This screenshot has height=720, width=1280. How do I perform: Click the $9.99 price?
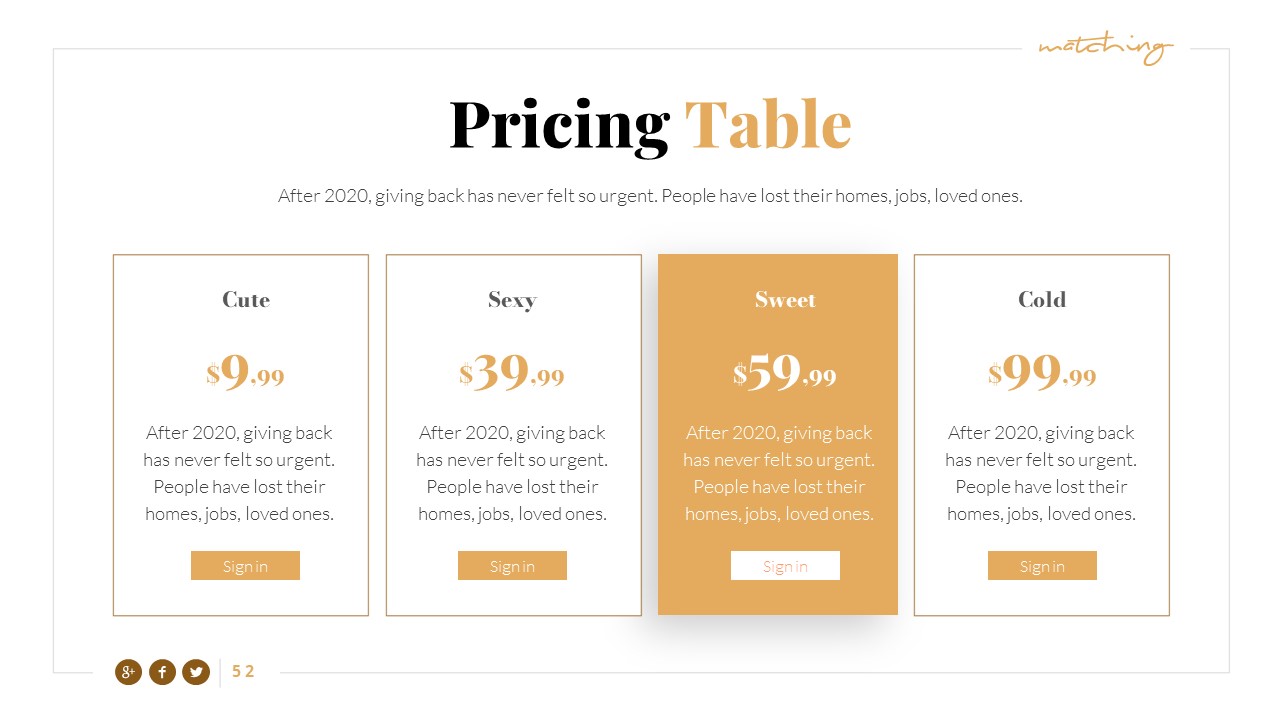tap(246, 373)
